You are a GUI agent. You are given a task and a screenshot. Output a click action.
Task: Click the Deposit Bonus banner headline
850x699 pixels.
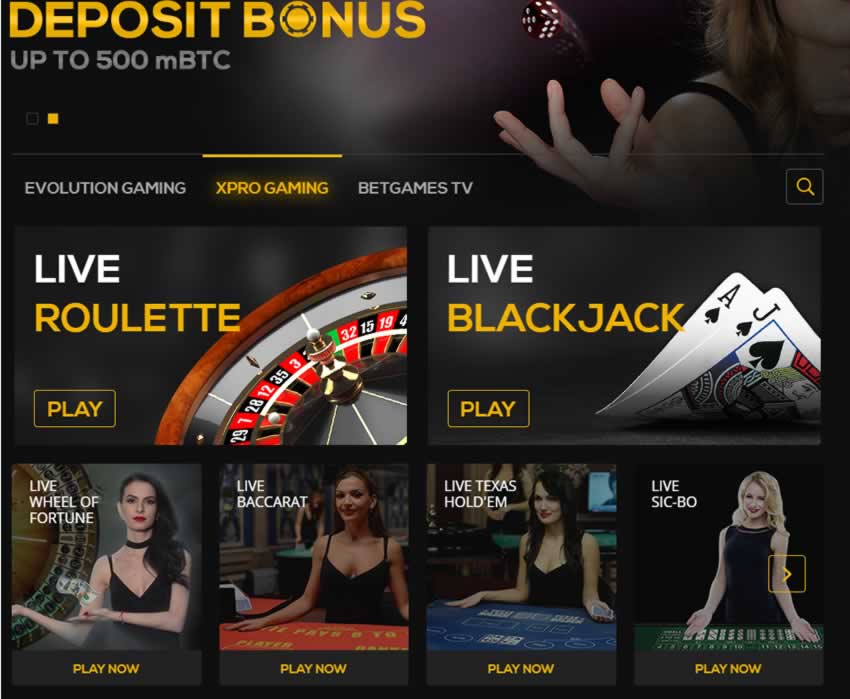(x=218, y=20)
